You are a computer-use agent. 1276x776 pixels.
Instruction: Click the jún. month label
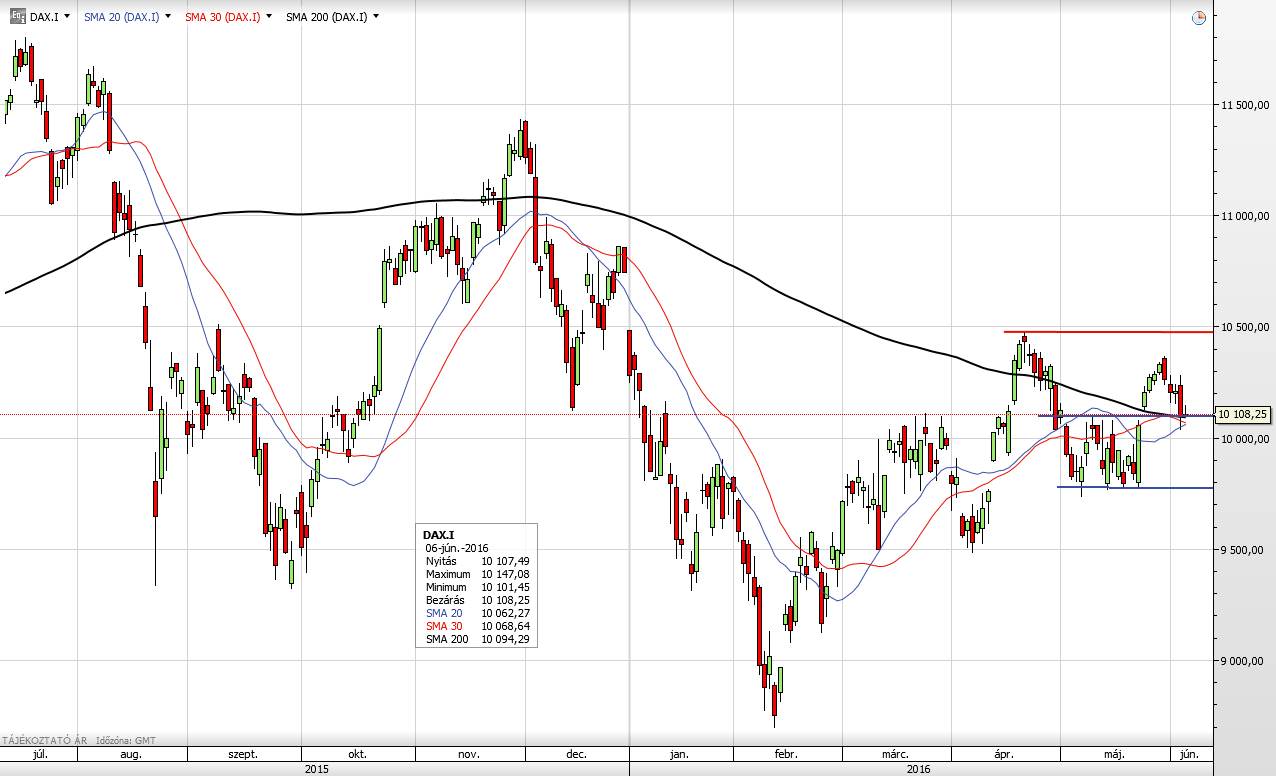[x=1191, y=754]
